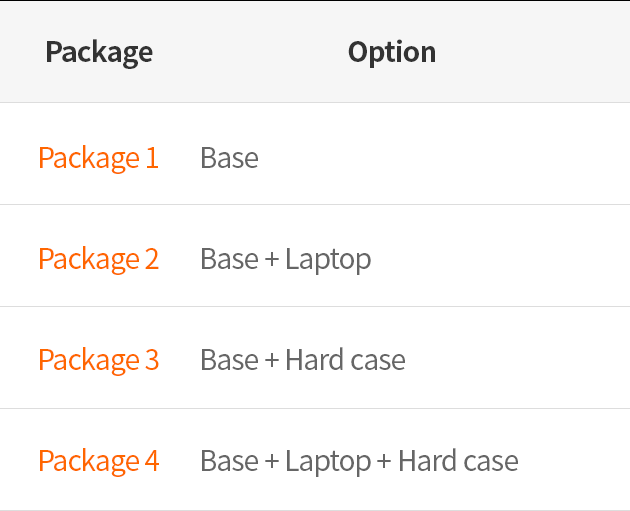Click the number 4 in Package 4
This screenshot has height=511, width=630.
[x=152, y=461]
